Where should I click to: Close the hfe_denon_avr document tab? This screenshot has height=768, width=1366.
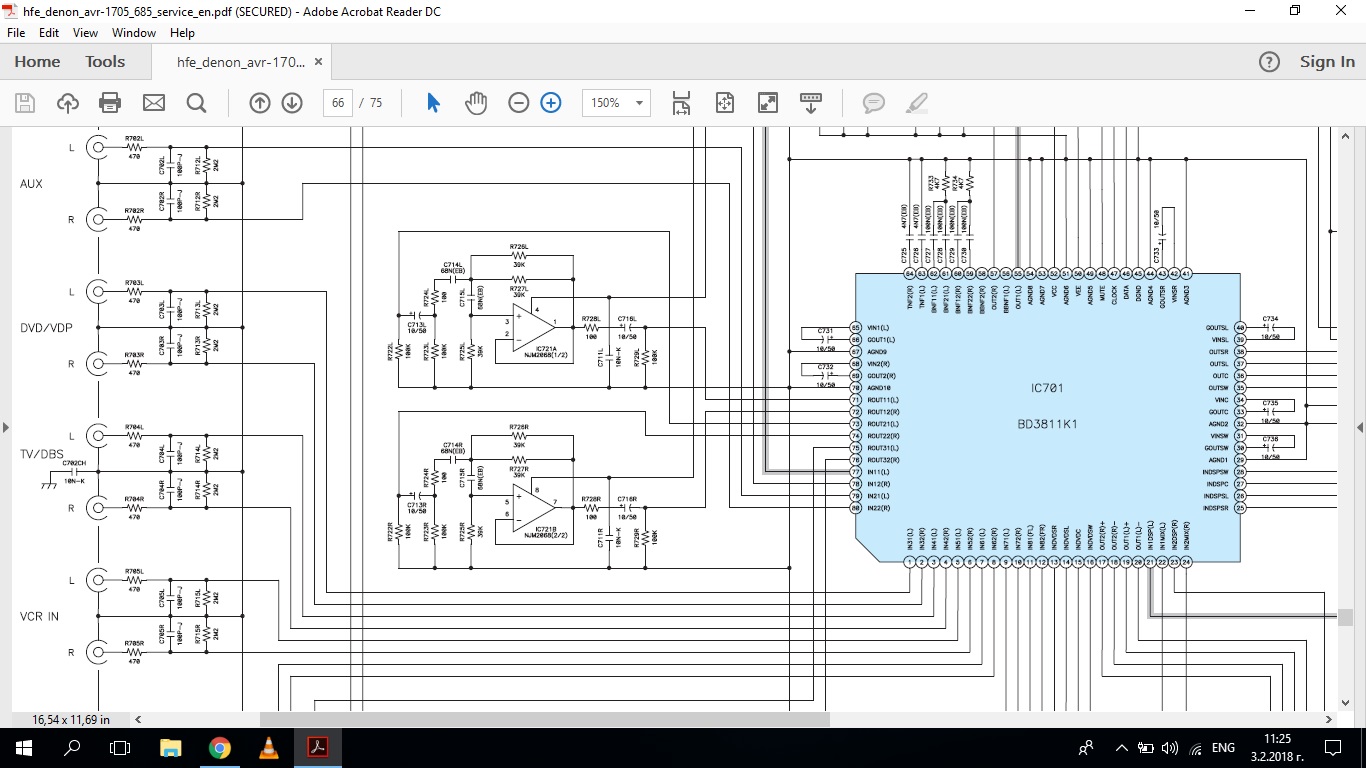click(x=319, y=62)
